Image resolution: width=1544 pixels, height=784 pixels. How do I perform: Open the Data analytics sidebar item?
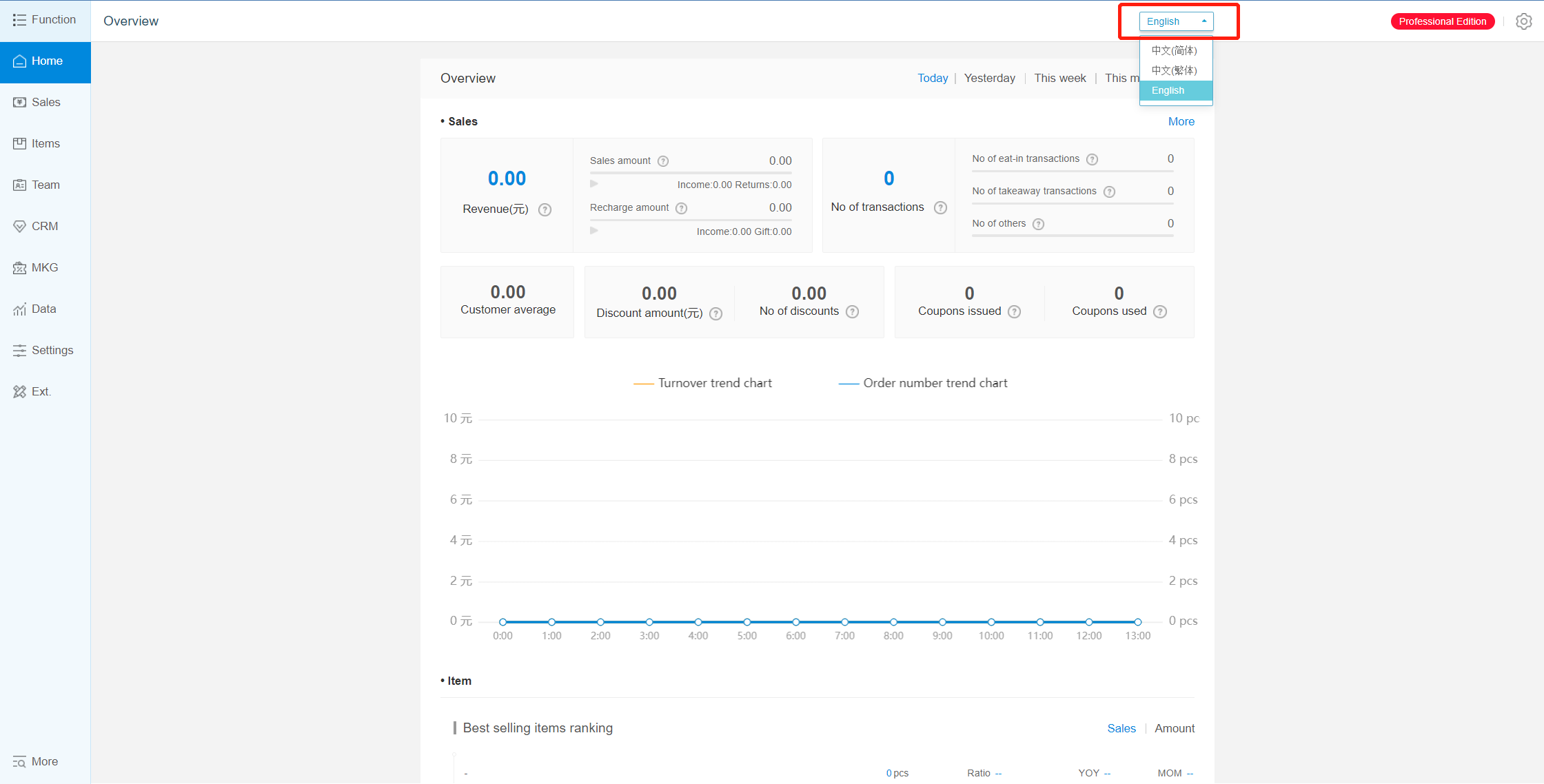(x=43, y=309)
